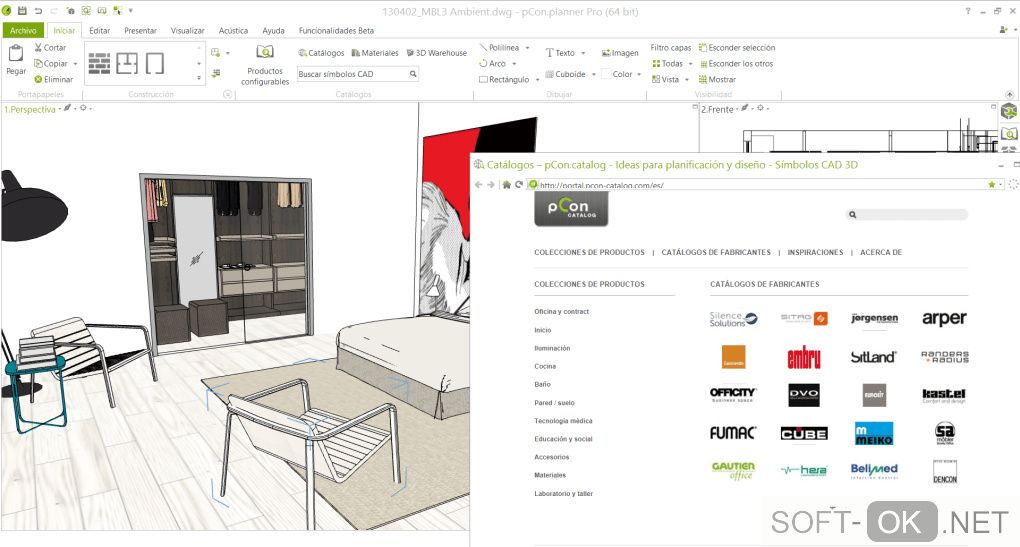
Task: Click Esconder selección visibility option
Action: click(737, 47)
